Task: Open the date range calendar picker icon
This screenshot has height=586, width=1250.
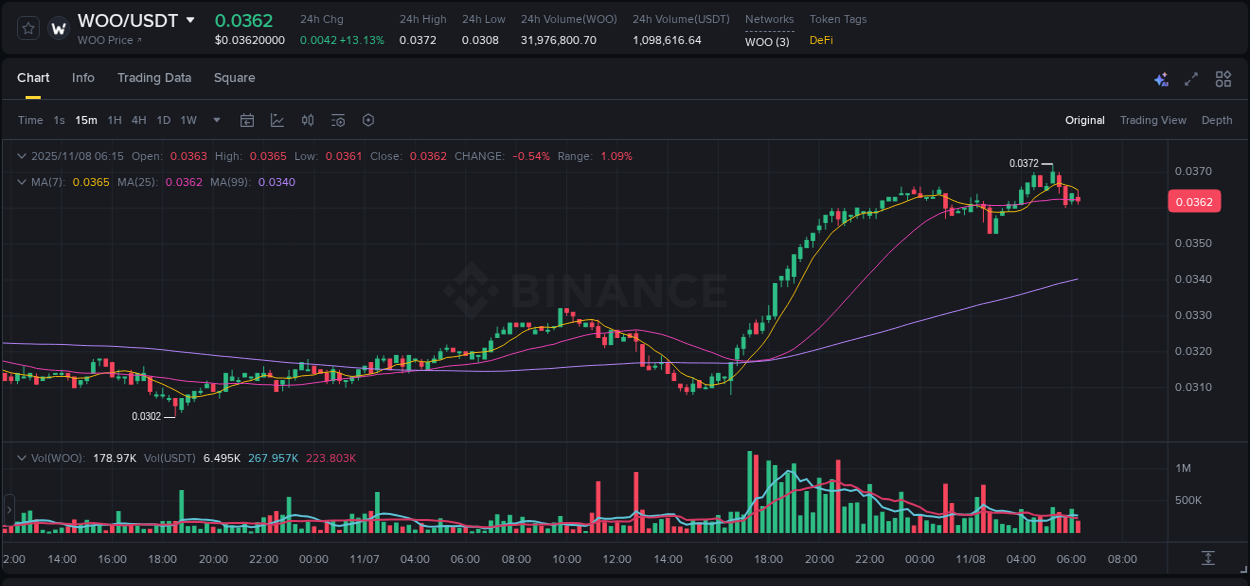Action: point(247,120)
